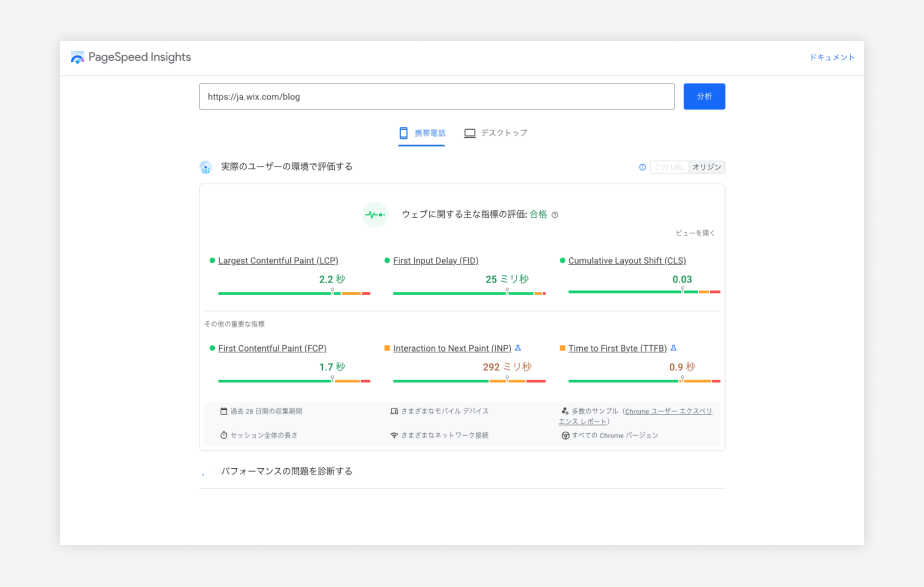Click the さまざまなネットワーク接続 text
The height and width of the screenshot is (587, 924).
click(x=445, y=436)
